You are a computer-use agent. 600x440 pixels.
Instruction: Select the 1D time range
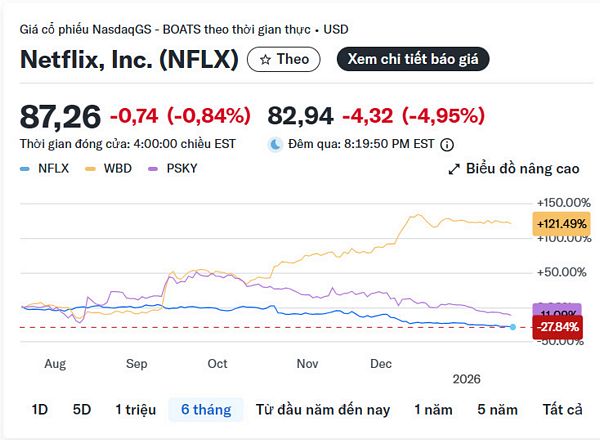(x=40, y=409)
